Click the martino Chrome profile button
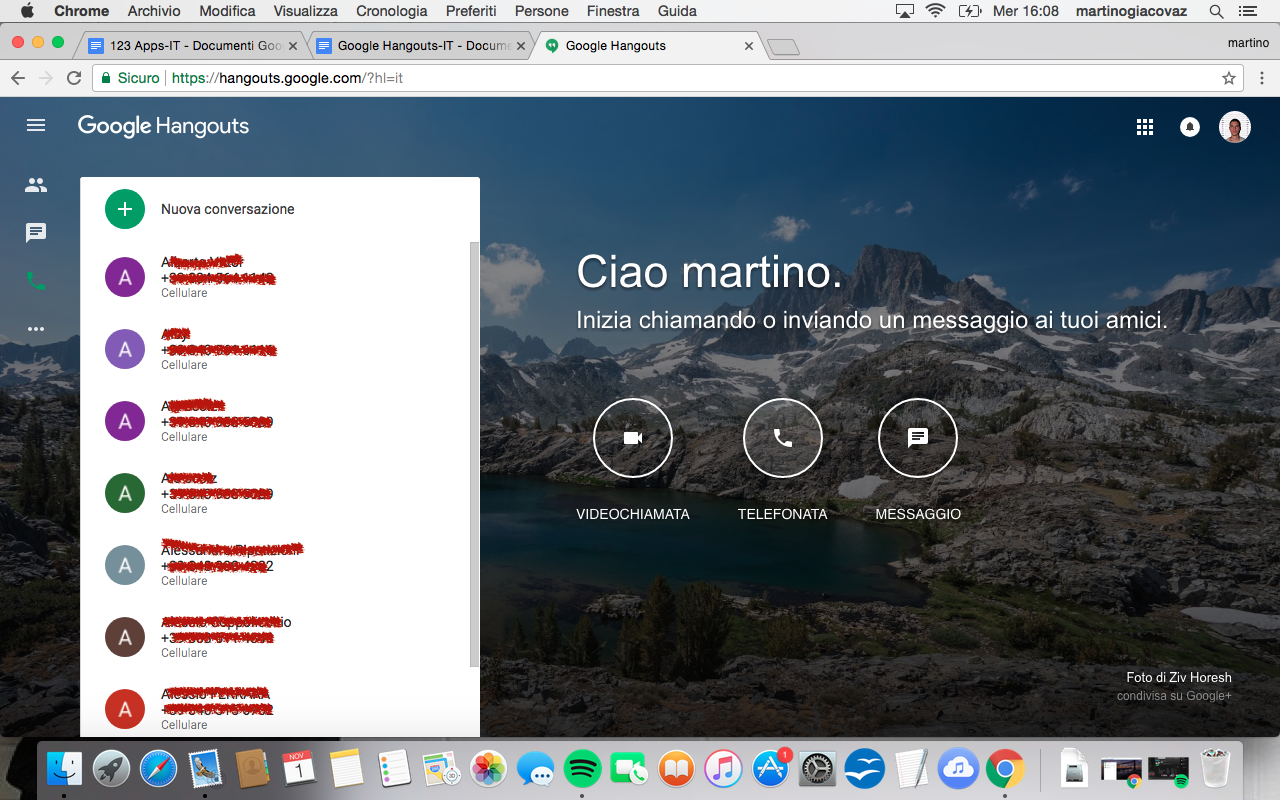This screenshot has height=800, width=1280. coord(1248,43)
